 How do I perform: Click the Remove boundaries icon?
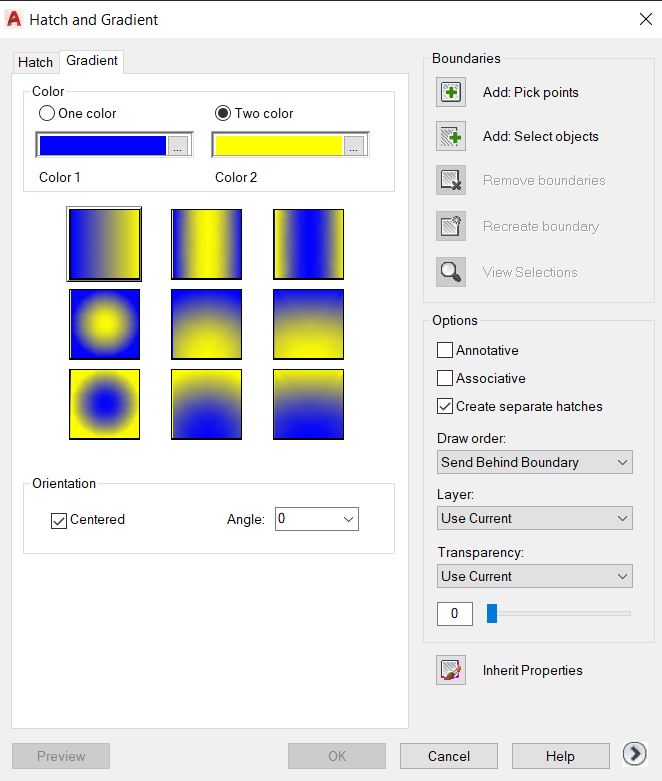pyautogui.click(x=451, y=180)
